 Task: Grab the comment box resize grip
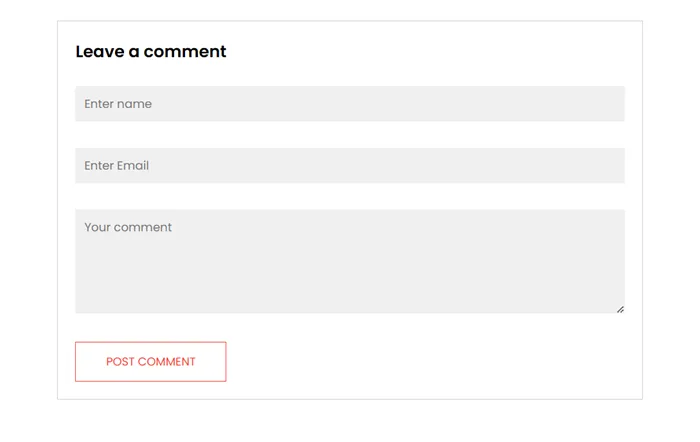click(x=620, y=309)
